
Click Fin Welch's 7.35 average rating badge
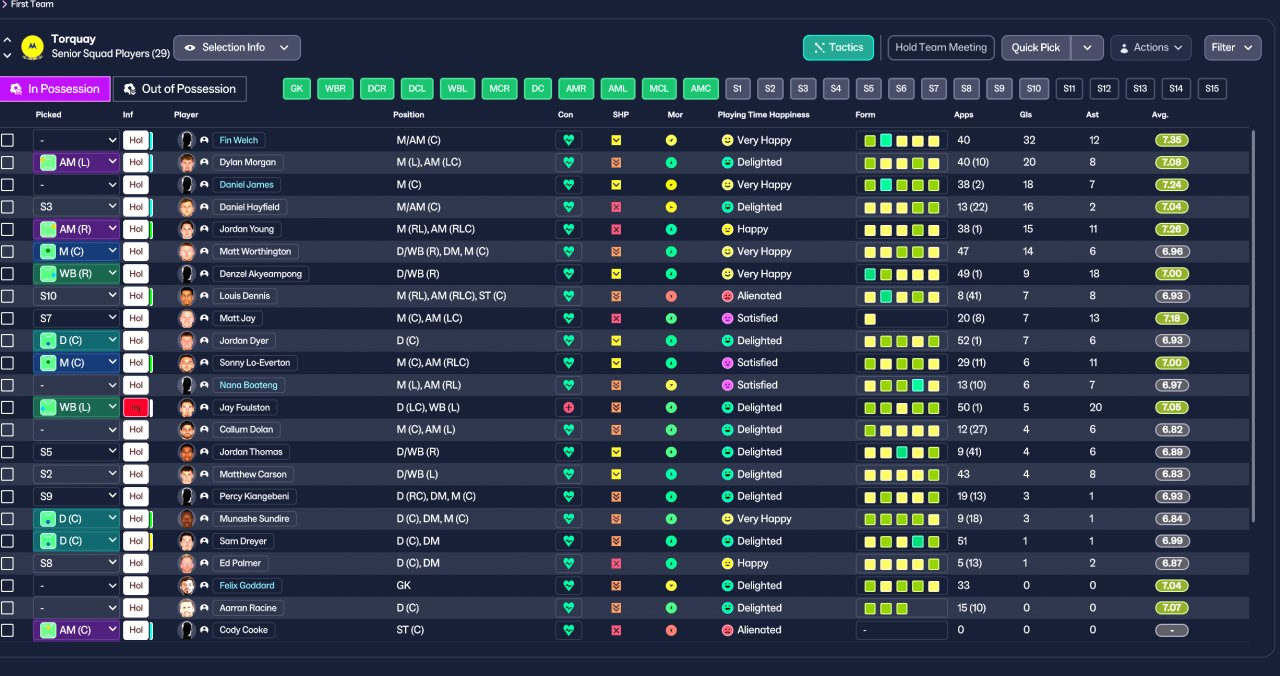[1172, 140]
